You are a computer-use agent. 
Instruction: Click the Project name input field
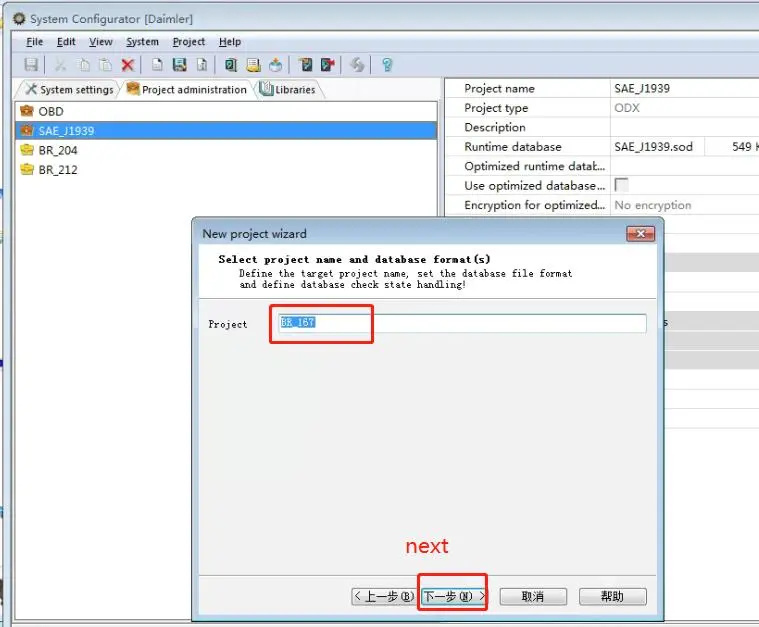pyautogui.click(x=462, y=323)
